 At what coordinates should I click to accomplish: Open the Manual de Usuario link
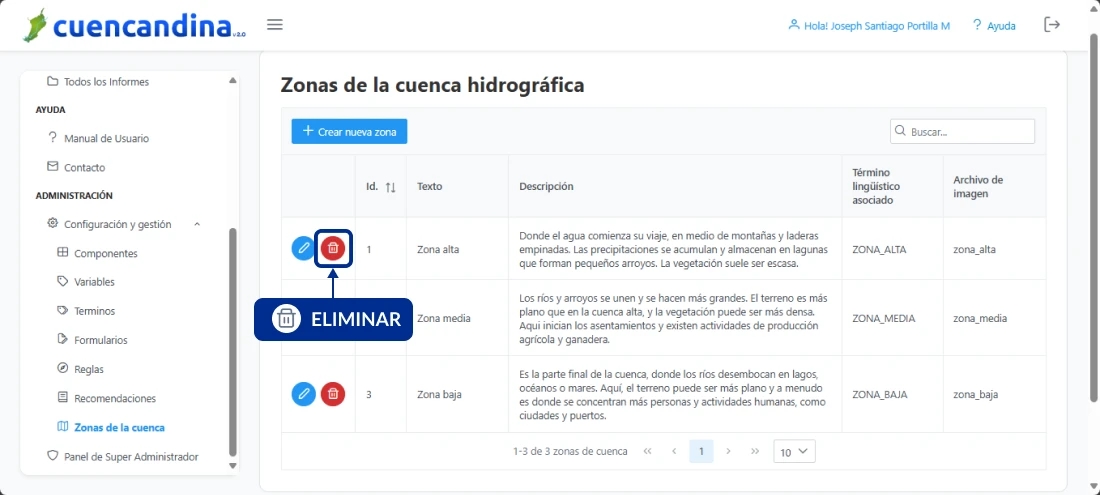coord(106,138)
